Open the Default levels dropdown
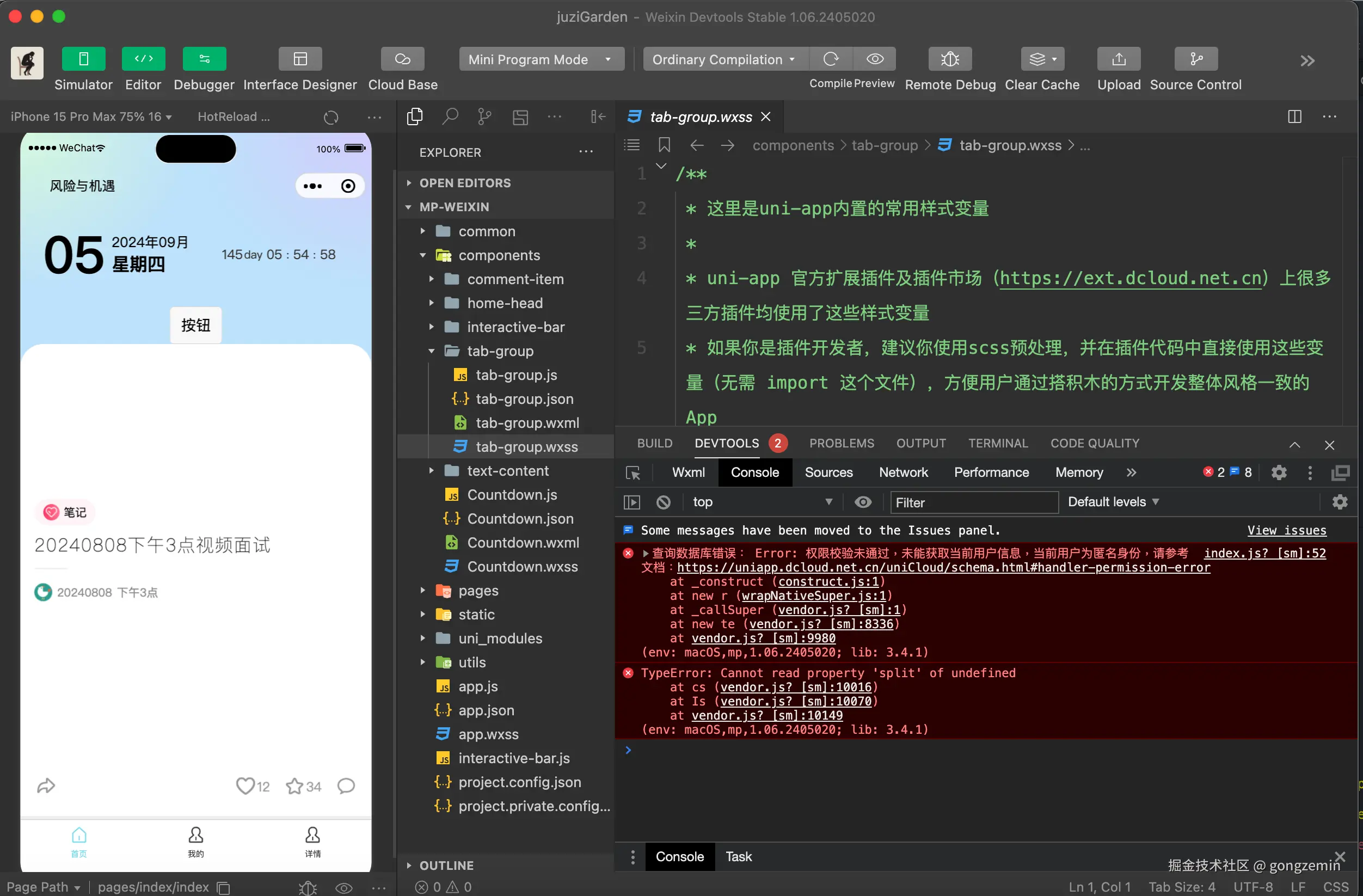Screen dimensions: 1363x896 [x=1113, y=502]
